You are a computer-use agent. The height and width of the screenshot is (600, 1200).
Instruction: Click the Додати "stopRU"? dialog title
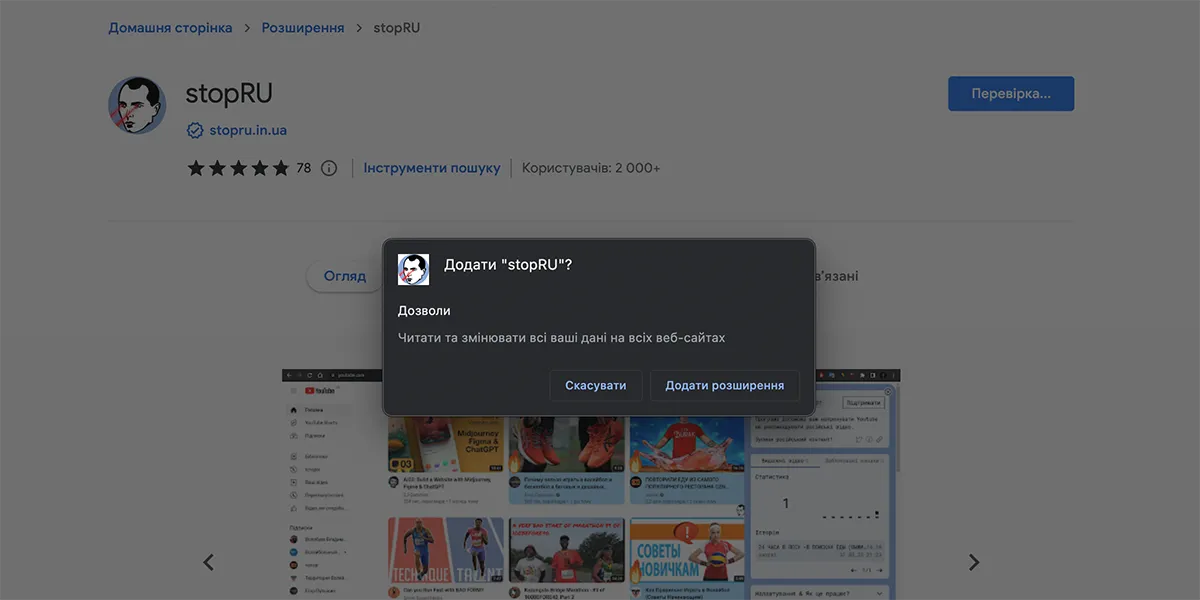pos(508,265)
